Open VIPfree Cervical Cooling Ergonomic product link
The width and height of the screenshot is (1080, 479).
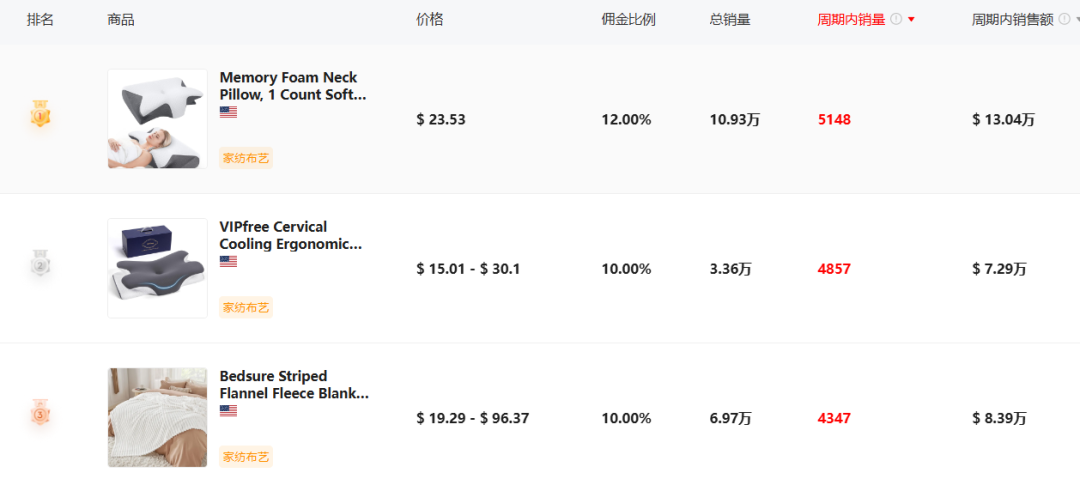[291, 236]
